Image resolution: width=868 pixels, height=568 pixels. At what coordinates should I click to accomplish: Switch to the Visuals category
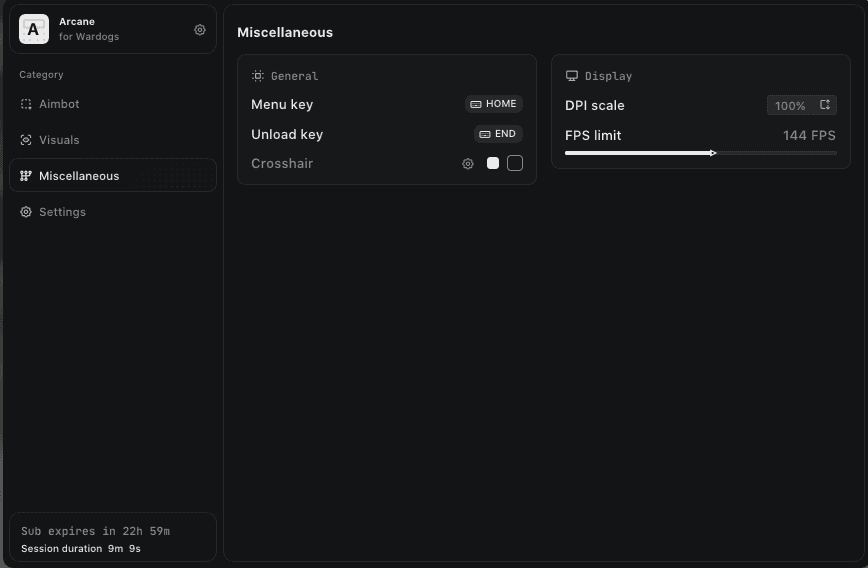pos(113,140)
